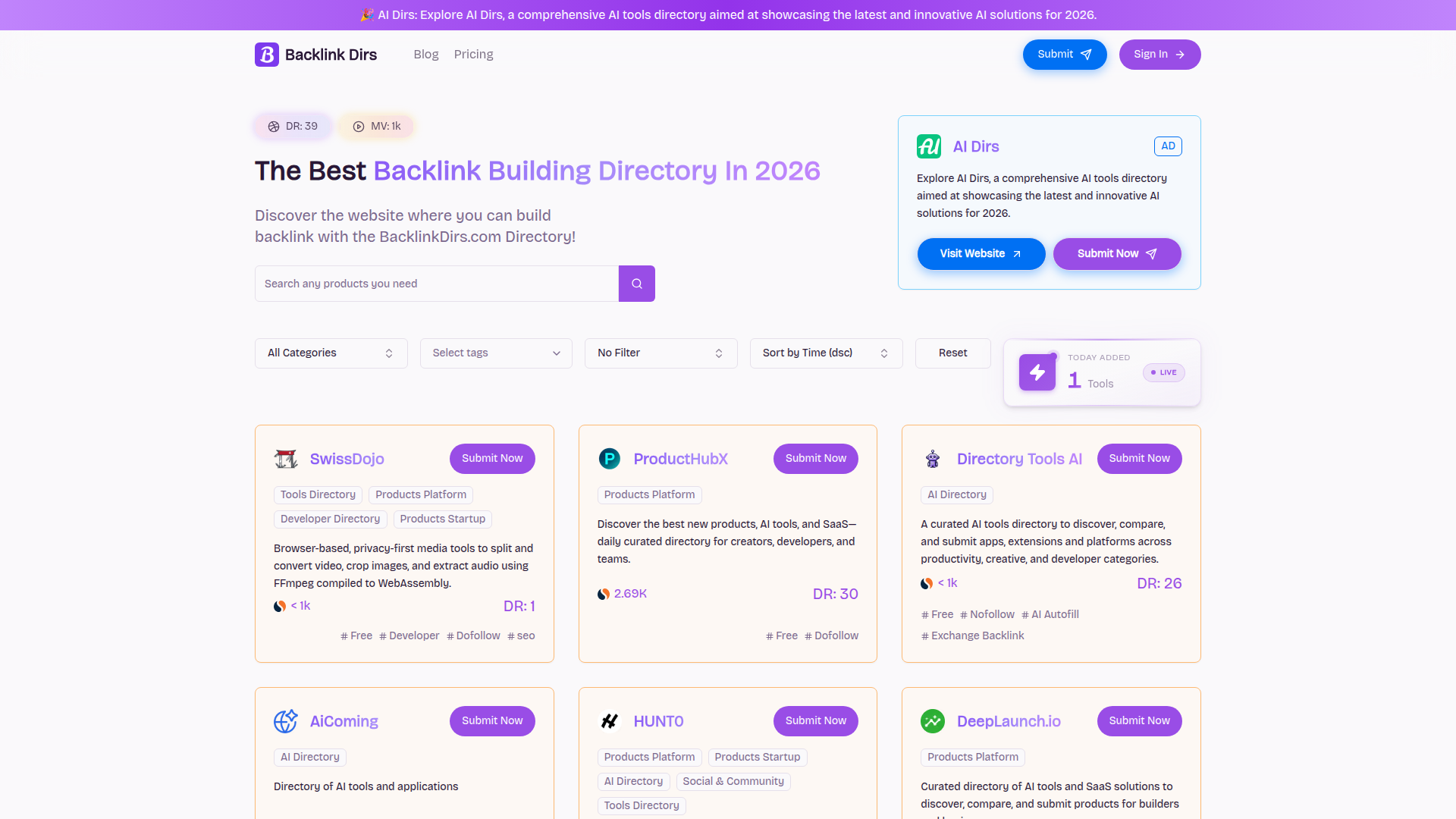The height and width of the screenshot is (819, 1456).
Task: Click the lightning icon on Today Added card
Action: 1037,372
